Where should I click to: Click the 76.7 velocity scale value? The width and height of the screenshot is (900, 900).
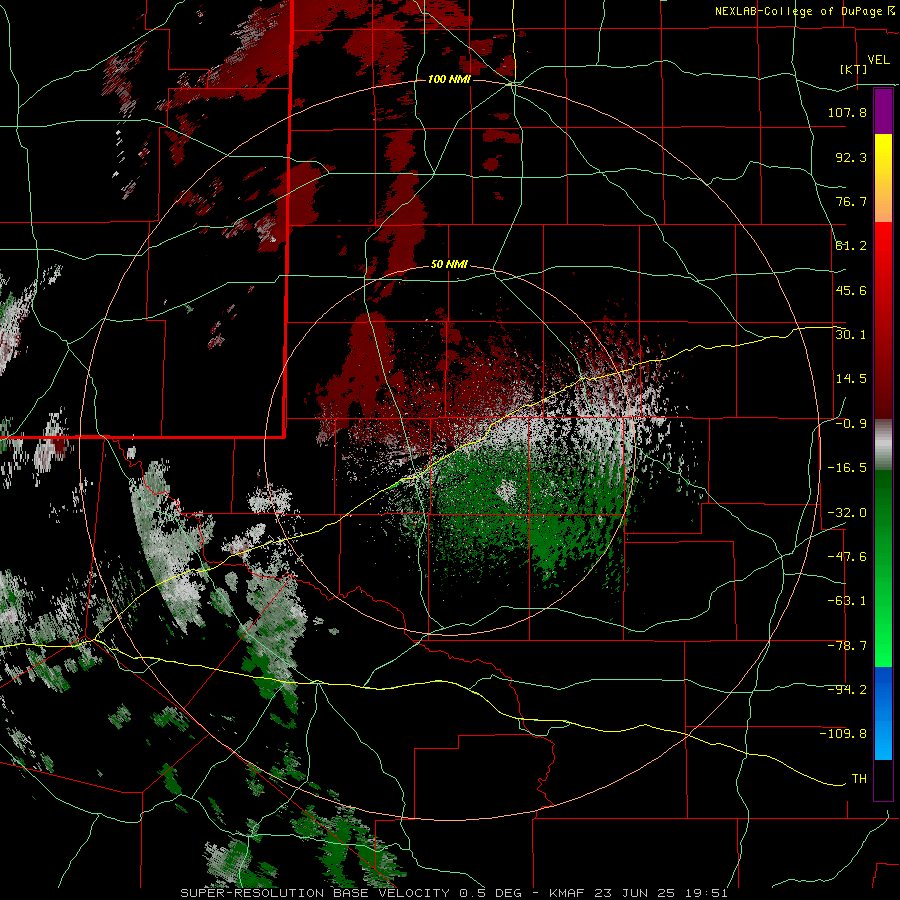(x=851, y=201)
